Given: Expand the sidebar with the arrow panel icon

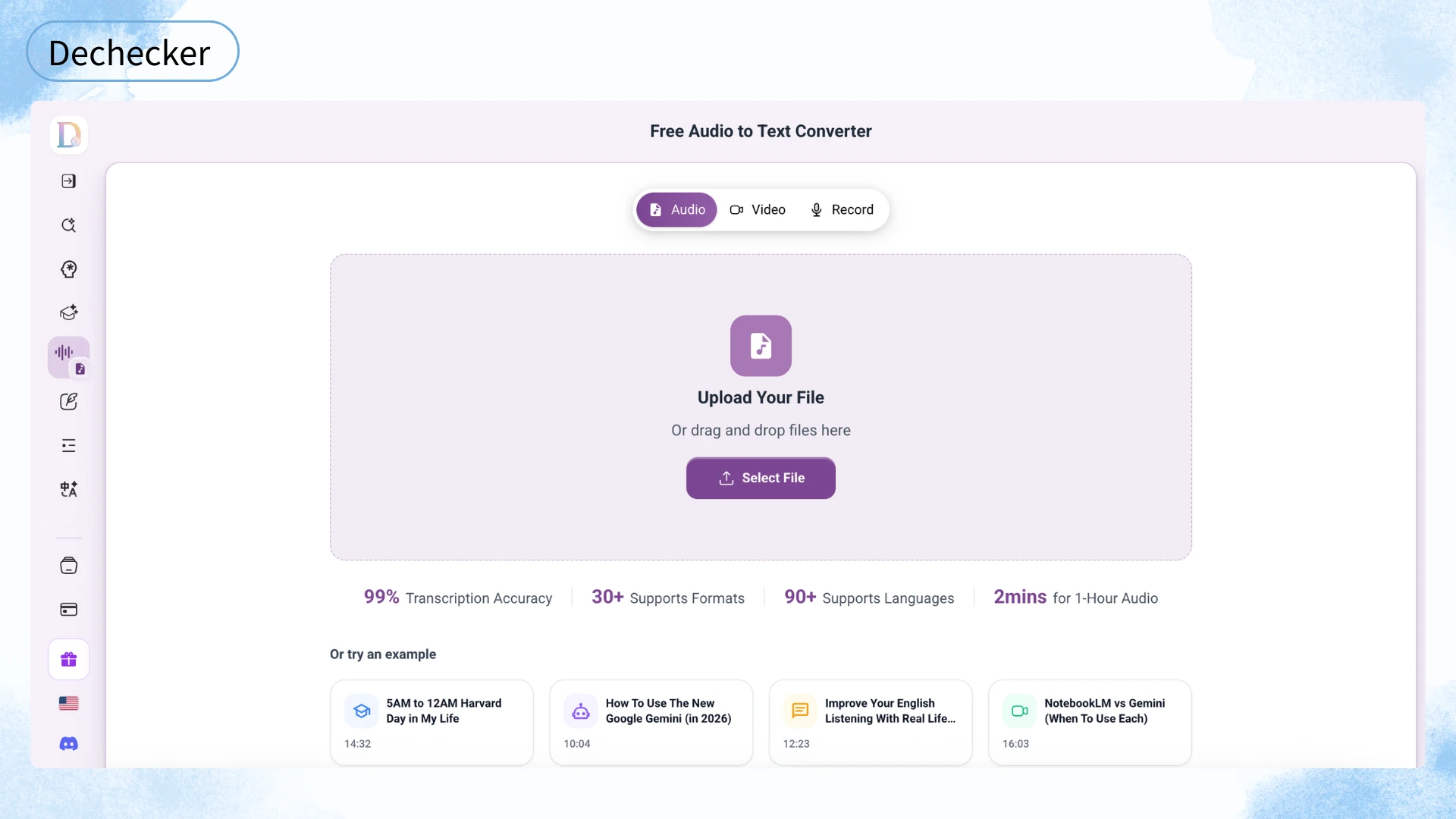Looking at the screenshot, I should (x=69, y=181).
